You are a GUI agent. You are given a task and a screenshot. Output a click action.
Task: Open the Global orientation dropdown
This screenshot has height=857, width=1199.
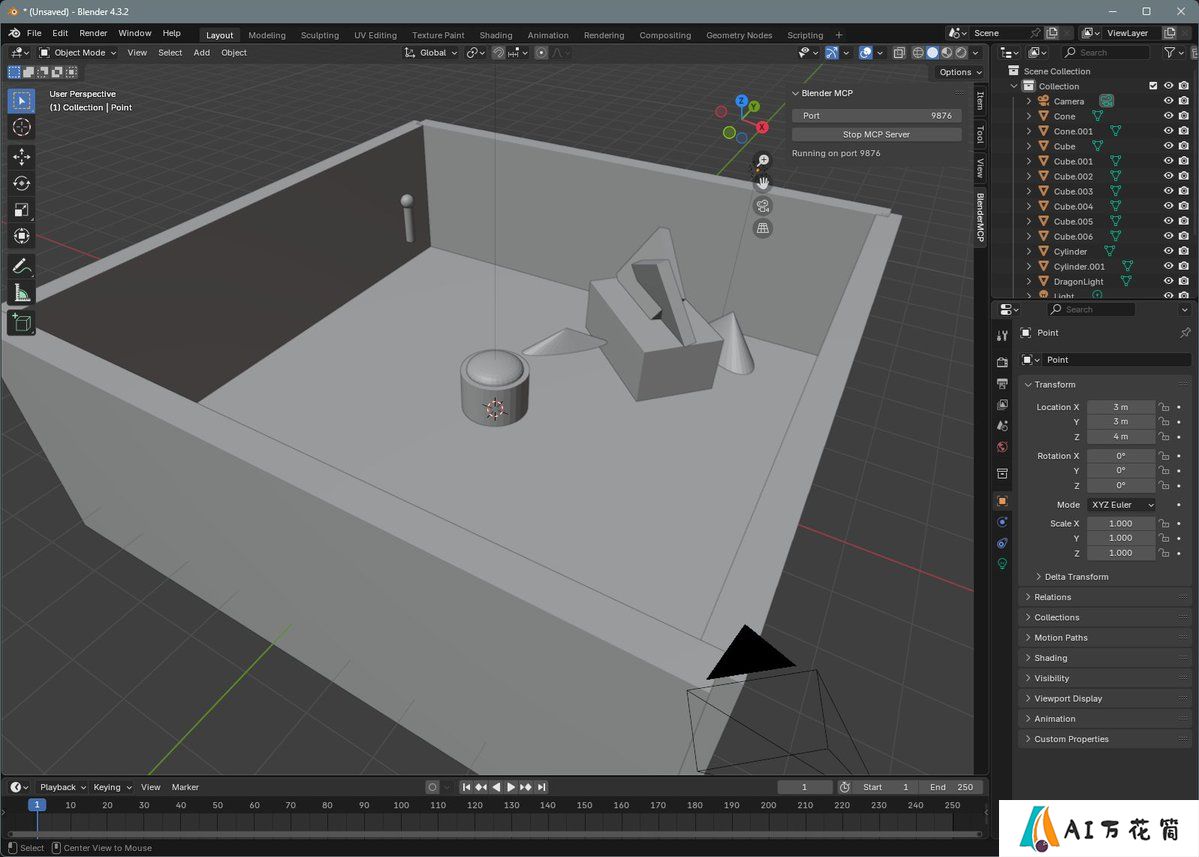431,53
